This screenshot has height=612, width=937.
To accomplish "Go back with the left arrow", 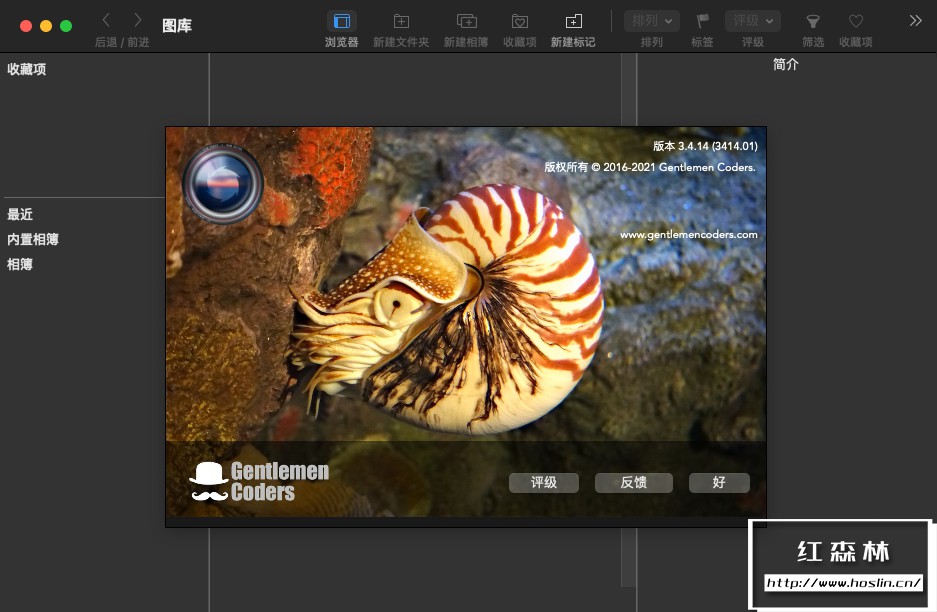I will pos(107,20).
